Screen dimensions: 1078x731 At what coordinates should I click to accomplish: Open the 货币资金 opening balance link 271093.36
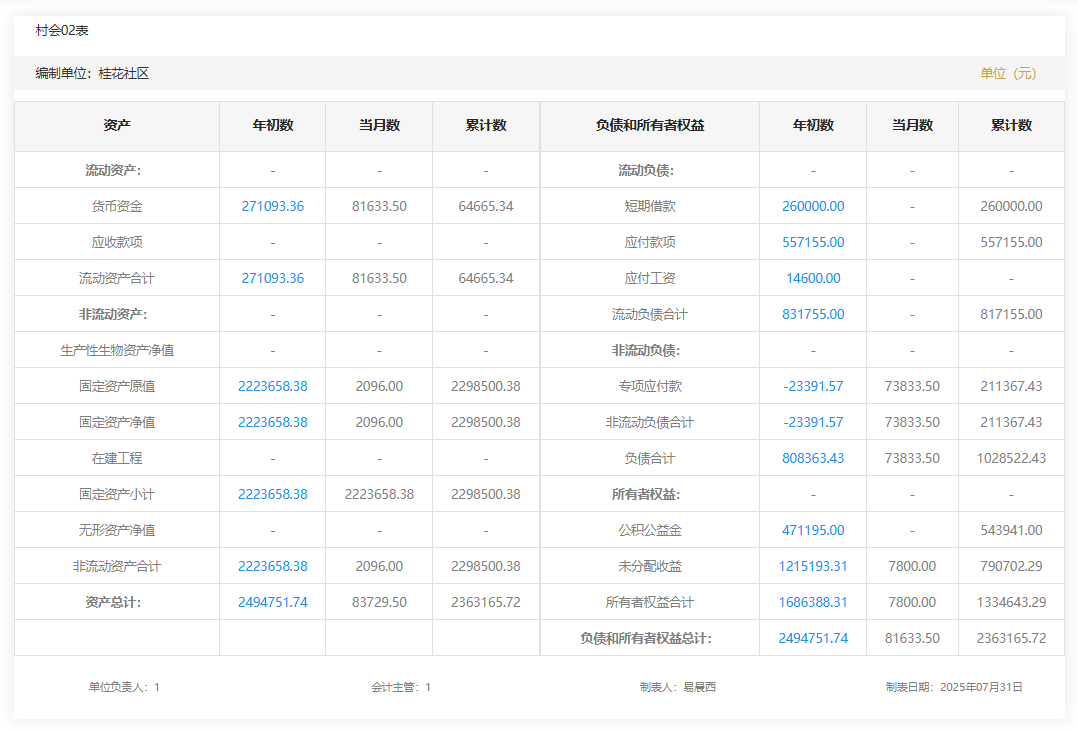pos(272,206)
